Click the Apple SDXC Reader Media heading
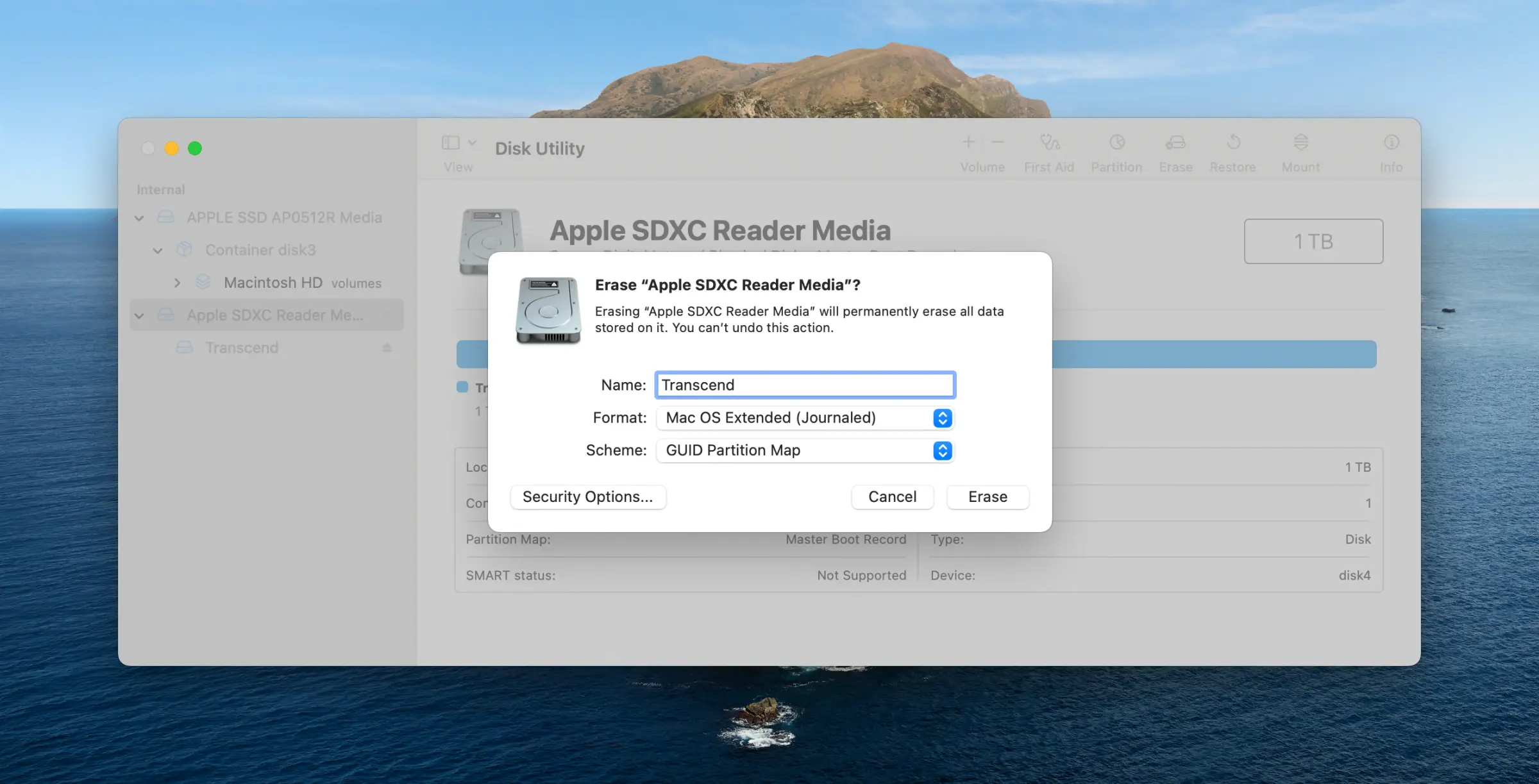Image resolution: width=1539 pixels, height=784 pixels. tap(720, 230)
